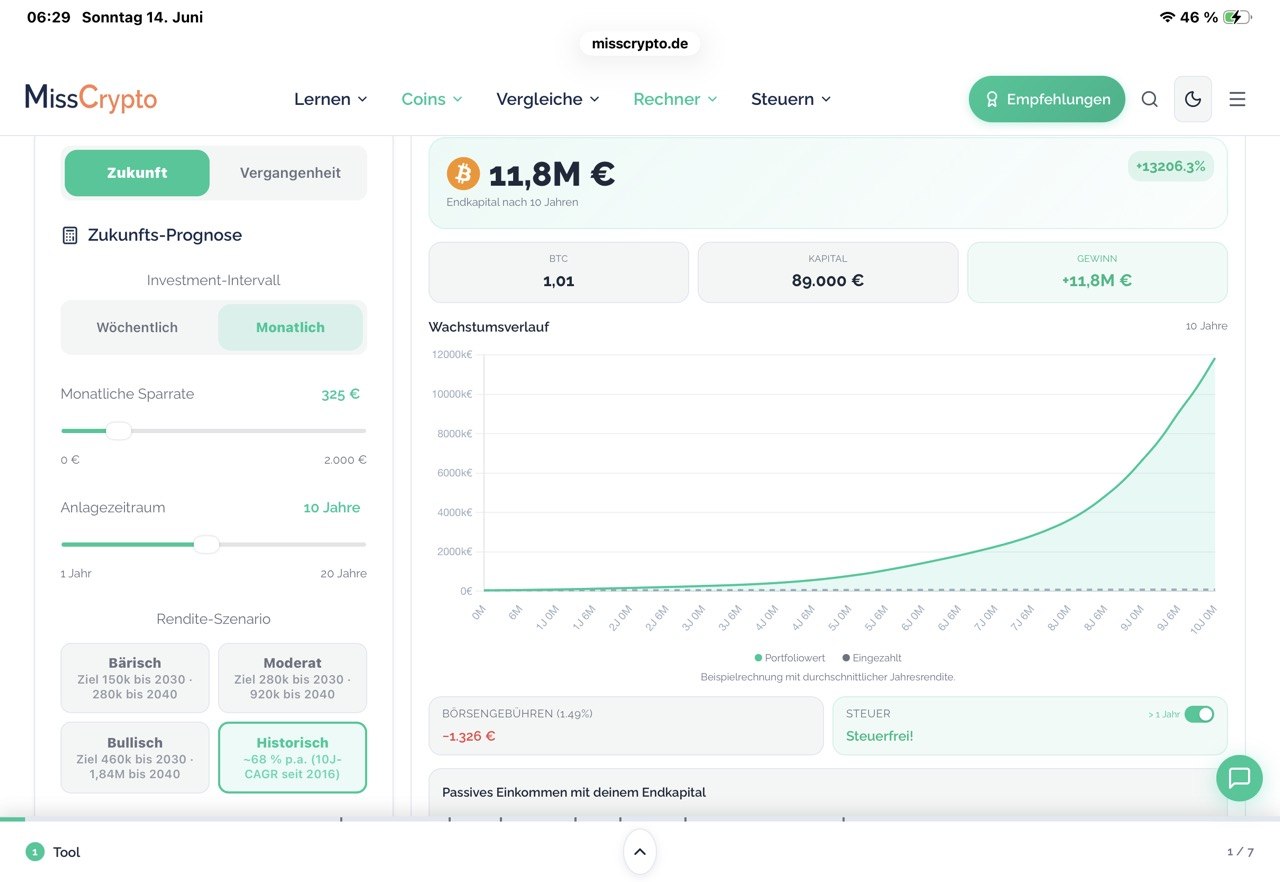The image size is (1280, 882).
Task: Tap the Wi-Fi status icon
Action: (1167, 17)
